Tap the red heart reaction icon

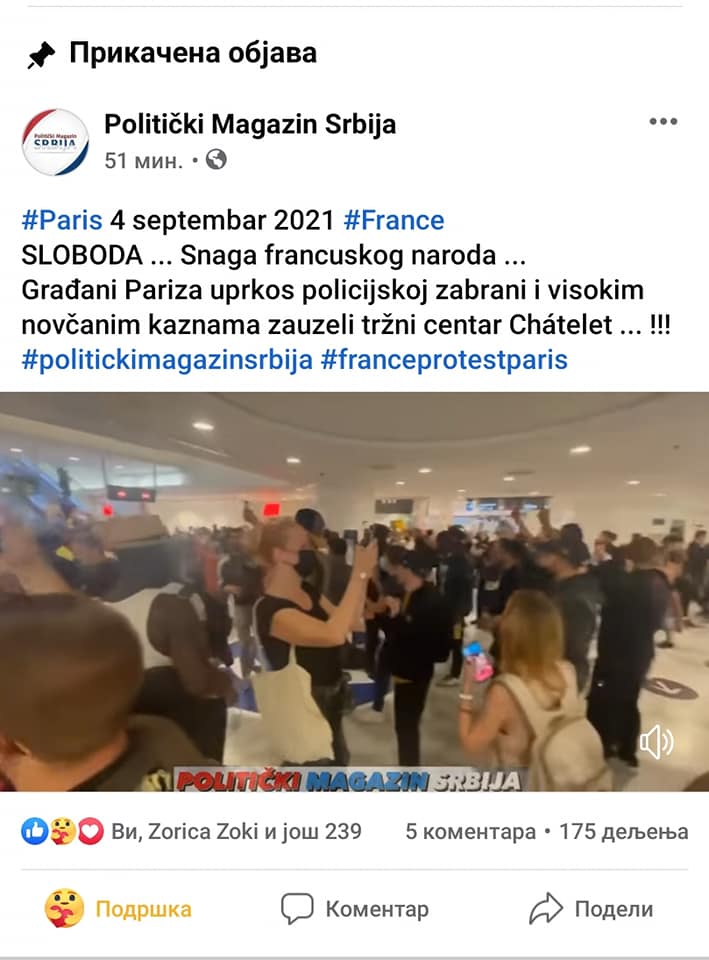point(91,831)
